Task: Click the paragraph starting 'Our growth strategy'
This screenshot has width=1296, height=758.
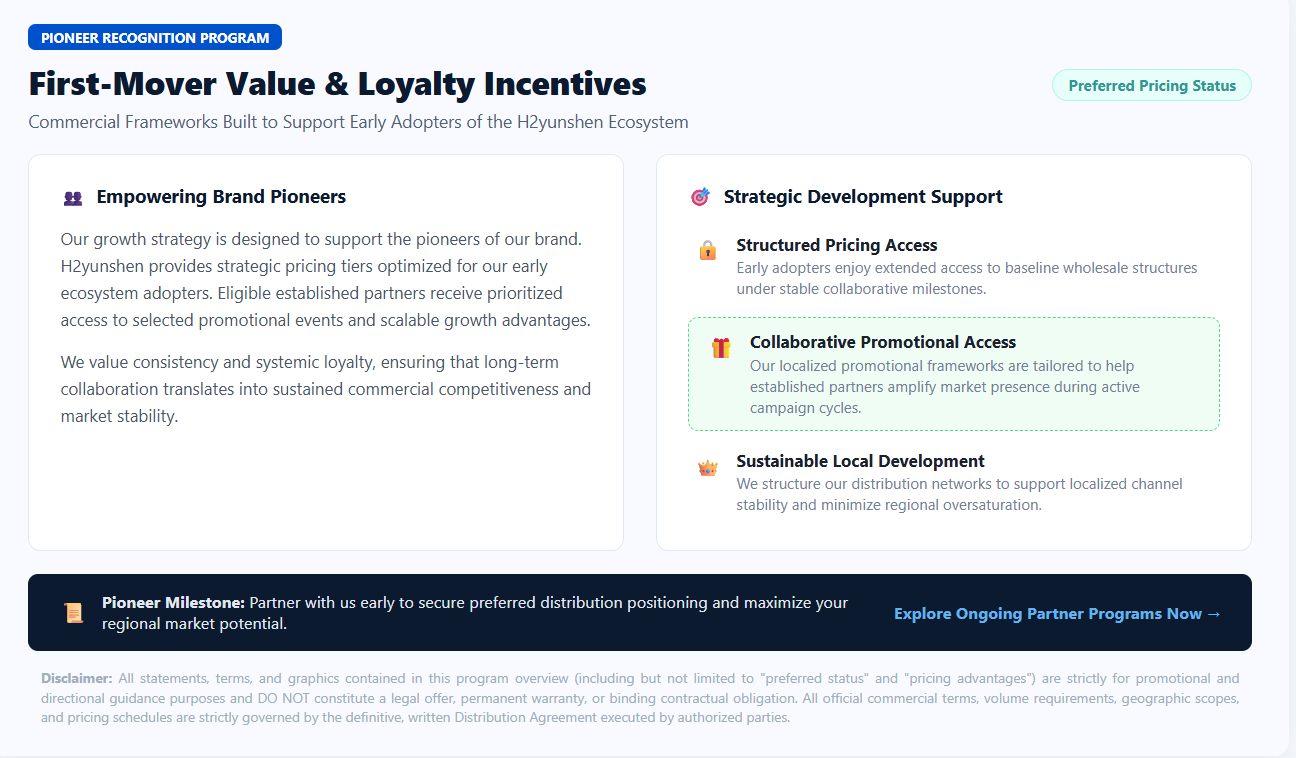Action: pos(326,280)
